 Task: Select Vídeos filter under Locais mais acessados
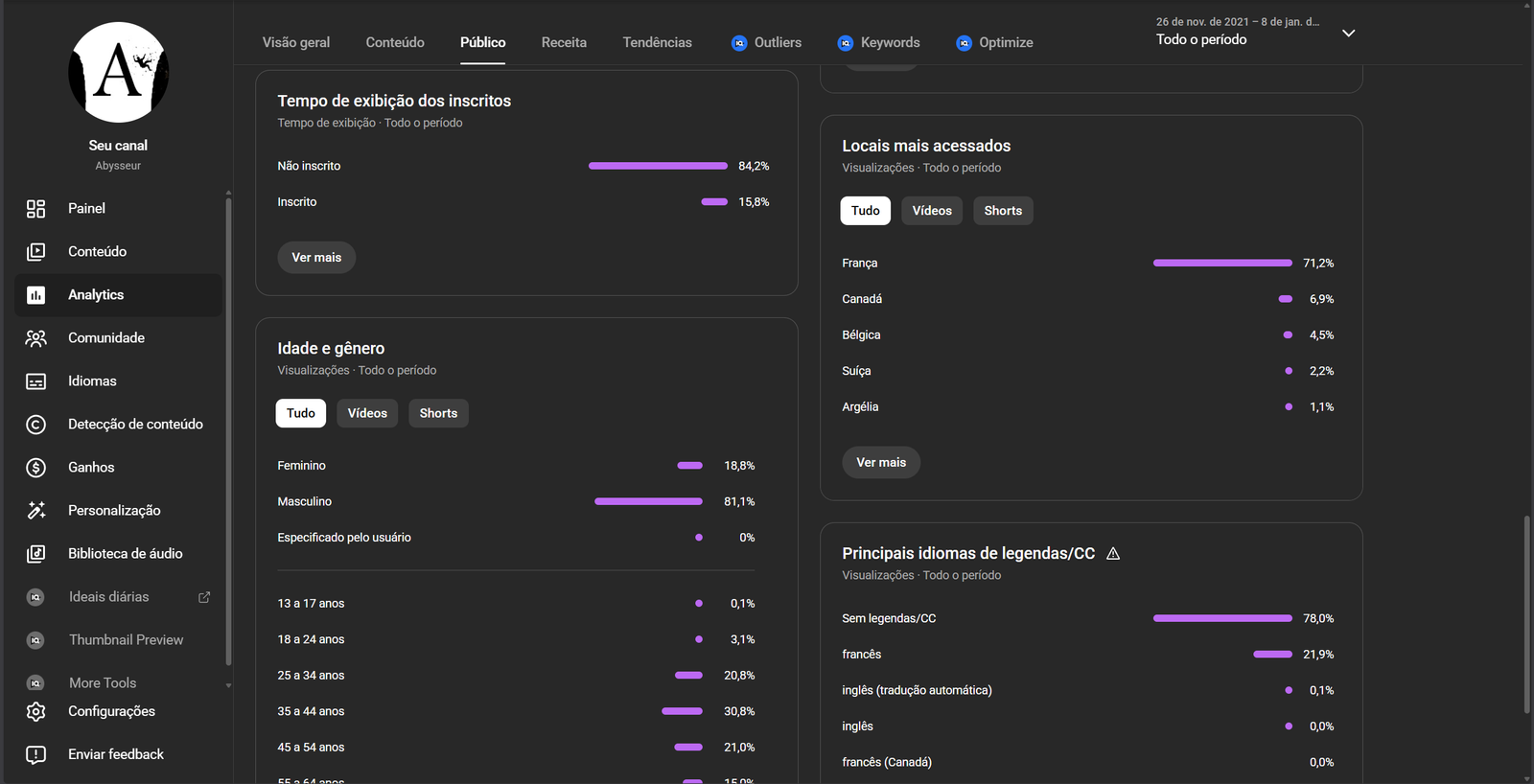pyautogui.click(x=932, y=211)
